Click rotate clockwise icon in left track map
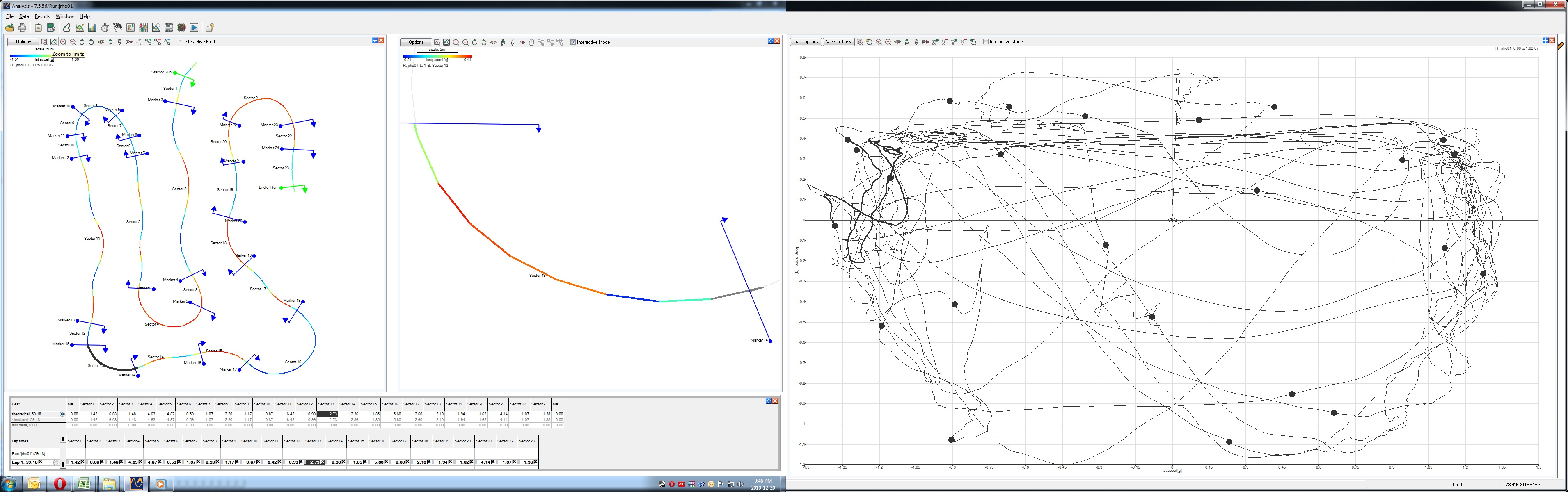 [82, 42]
